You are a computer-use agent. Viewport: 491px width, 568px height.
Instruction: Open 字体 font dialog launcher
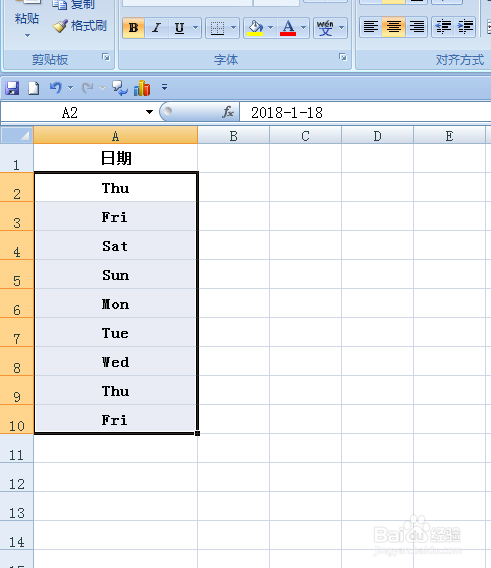(x=342, y=57)
